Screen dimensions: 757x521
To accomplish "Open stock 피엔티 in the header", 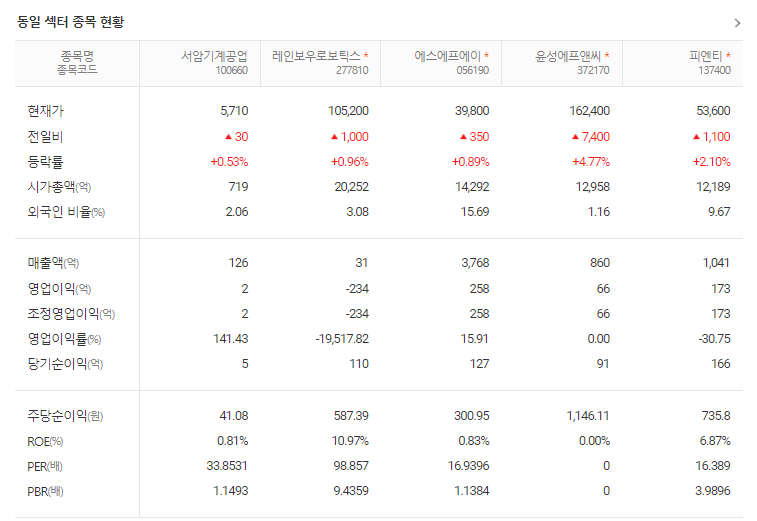I will 705,56.
